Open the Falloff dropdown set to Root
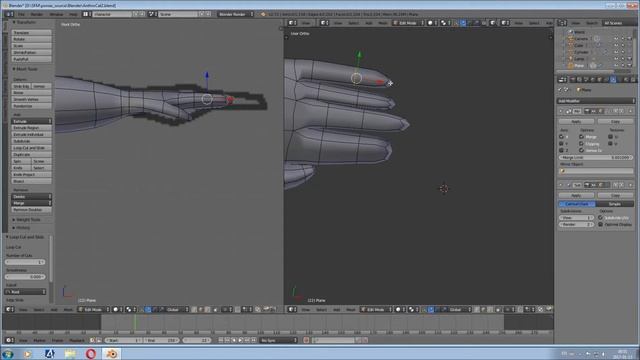The image size is (640, 360). 25,292
